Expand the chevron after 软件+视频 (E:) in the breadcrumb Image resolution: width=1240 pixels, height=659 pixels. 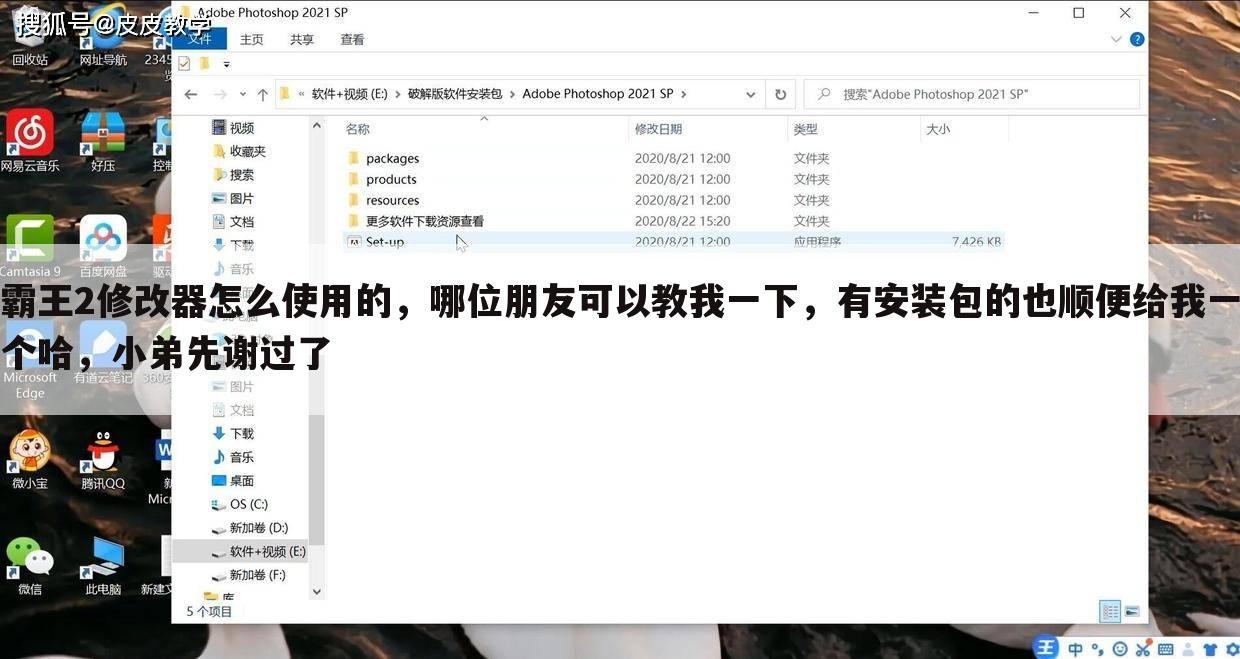(x=397, y=94)
